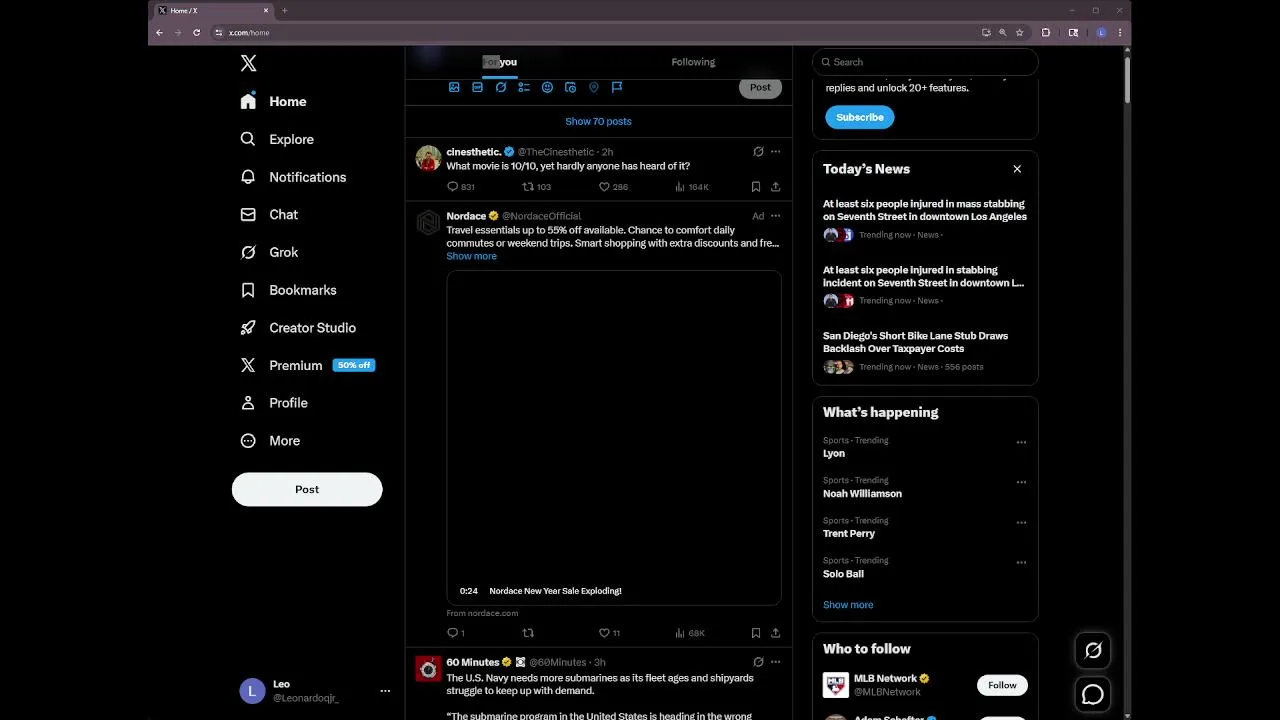1280x720 pixels.
Task: Switch to the Following tab
Action: pos(693,62)
